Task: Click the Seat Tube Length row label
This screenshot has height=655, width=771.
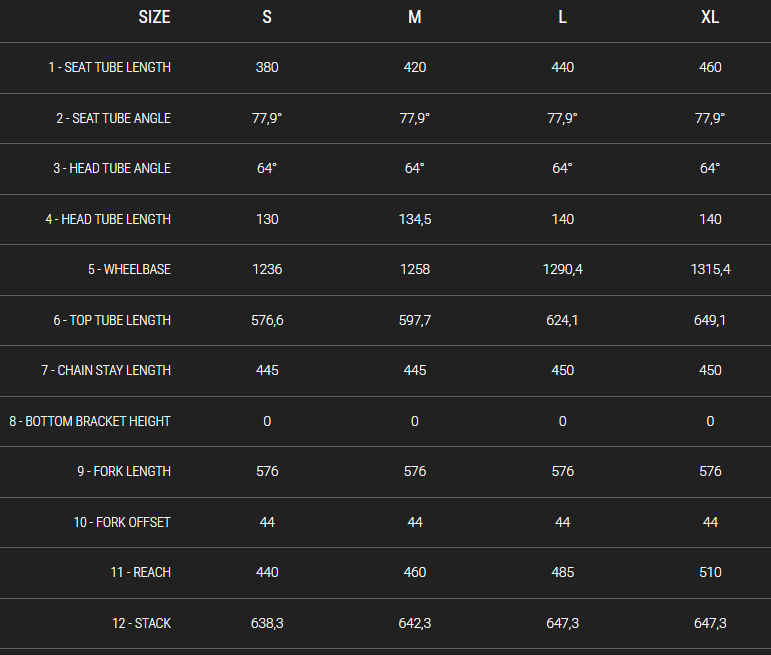Action: 109,68
